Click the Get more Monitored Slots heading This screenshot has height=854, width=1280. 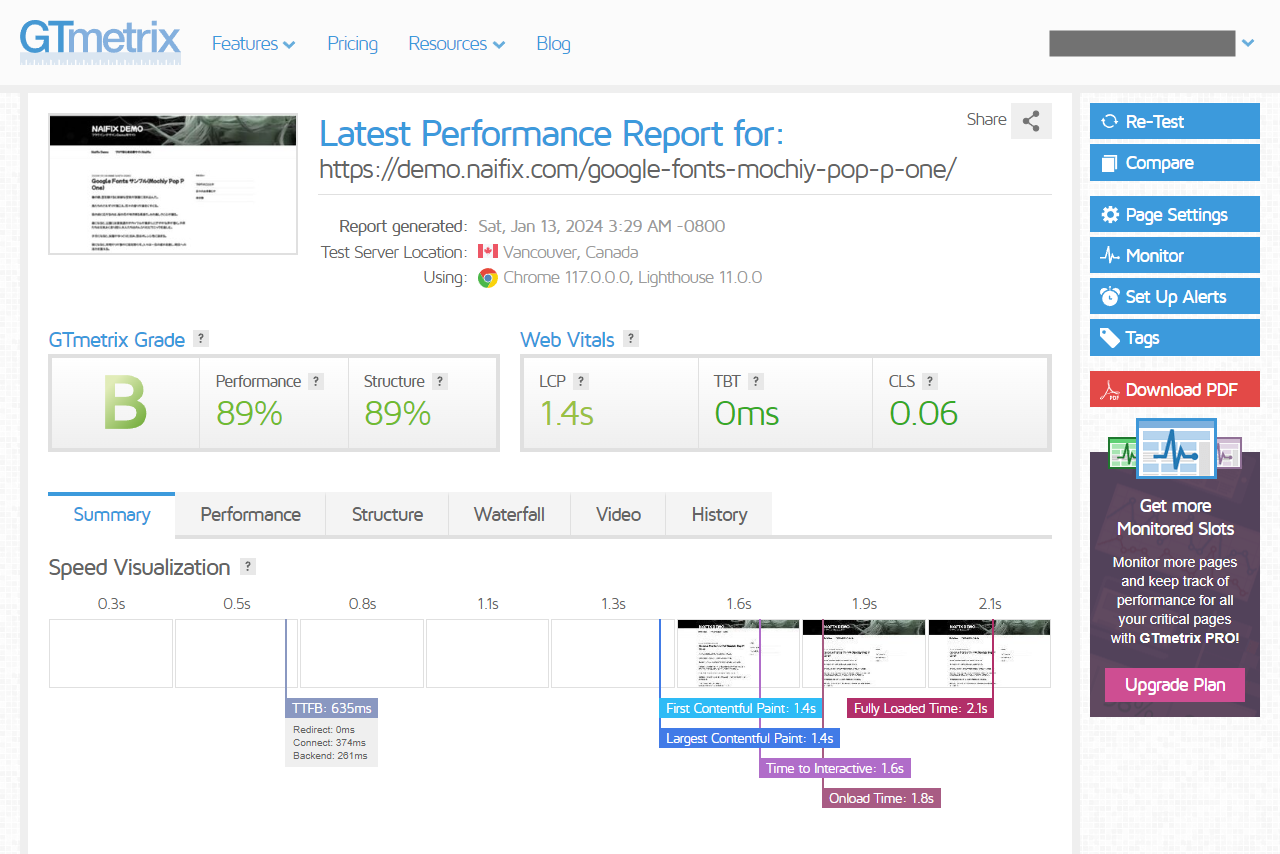tap(1175, 517)
